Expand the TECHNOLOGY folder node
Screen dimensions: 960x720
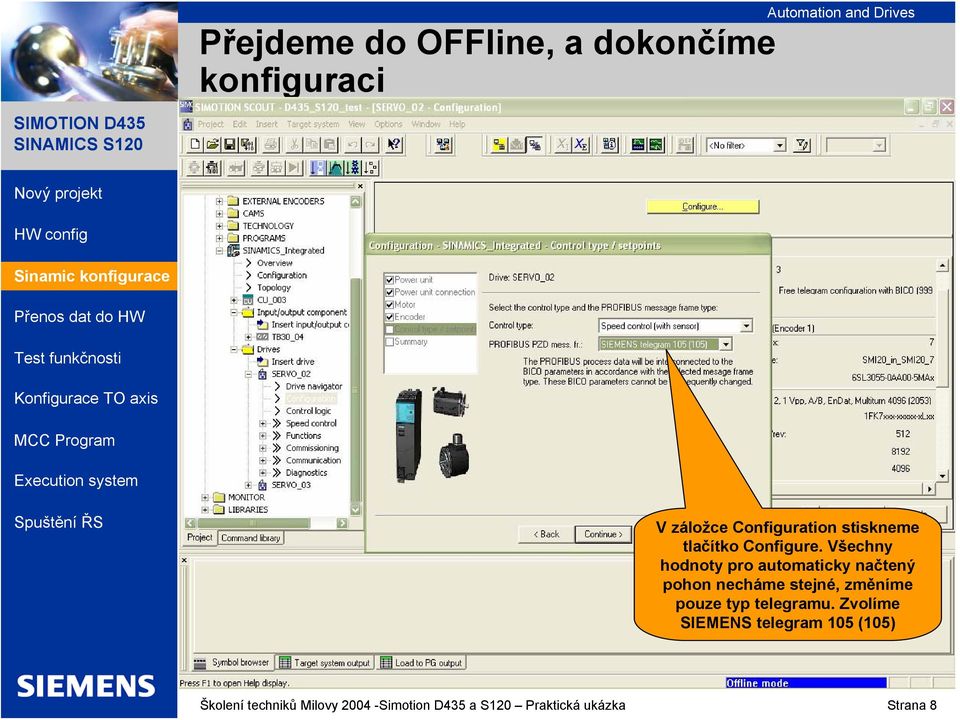[x=219, y=226]
